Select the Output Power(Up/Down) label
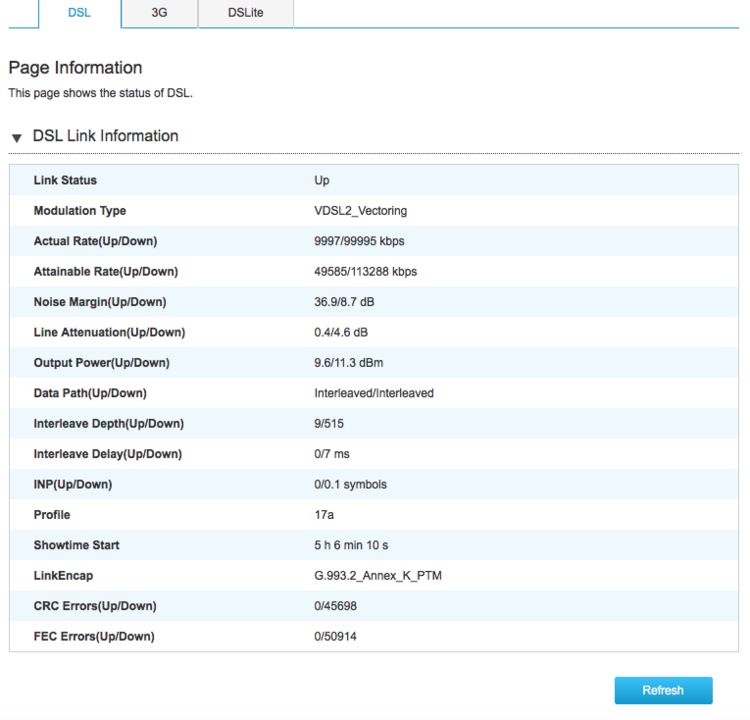Screen dimensions: 750x720 101,363
